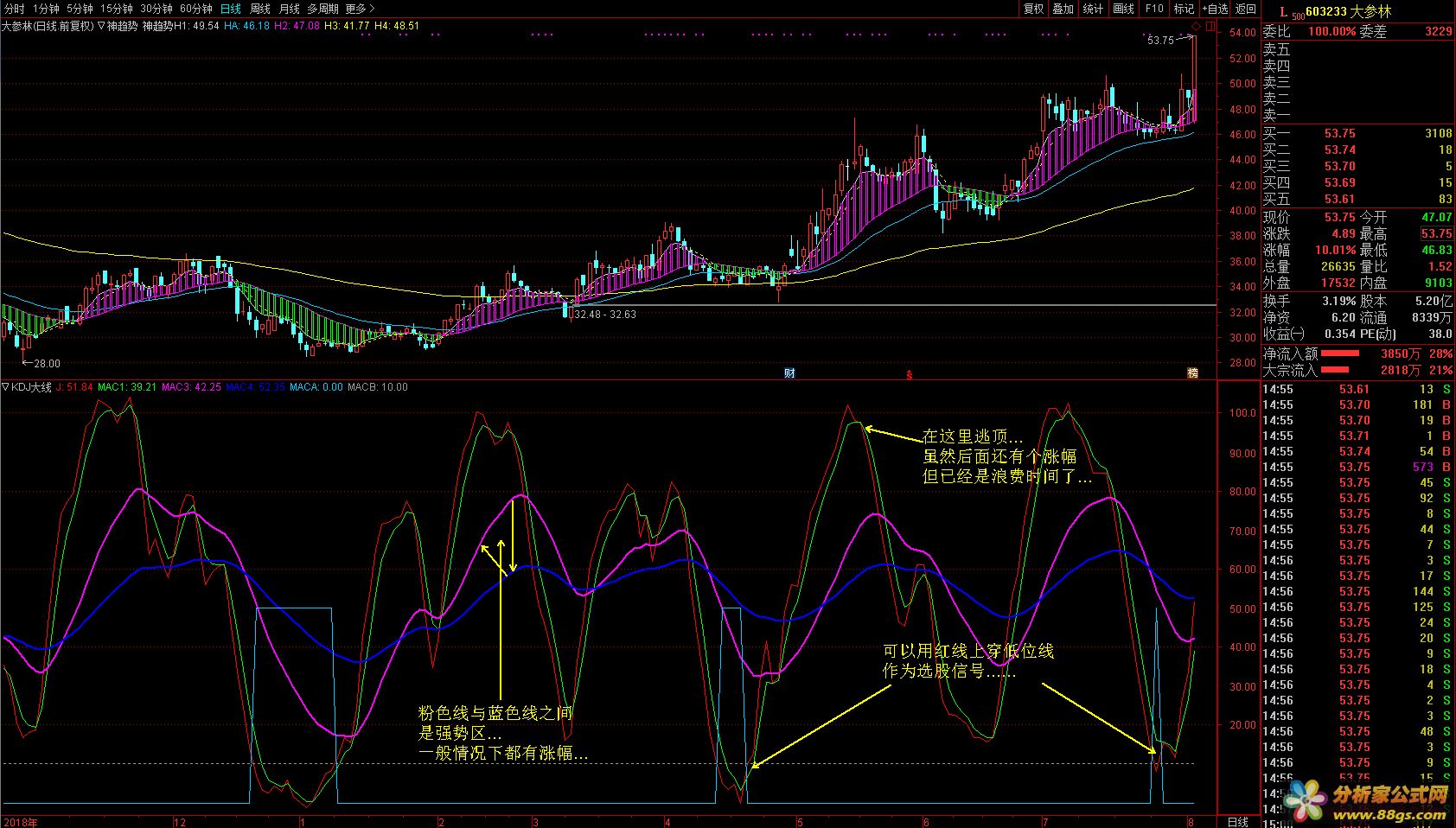Click the 委比 100.00% value
The image size is (1456, 828).
click(x=1331, y=31)
